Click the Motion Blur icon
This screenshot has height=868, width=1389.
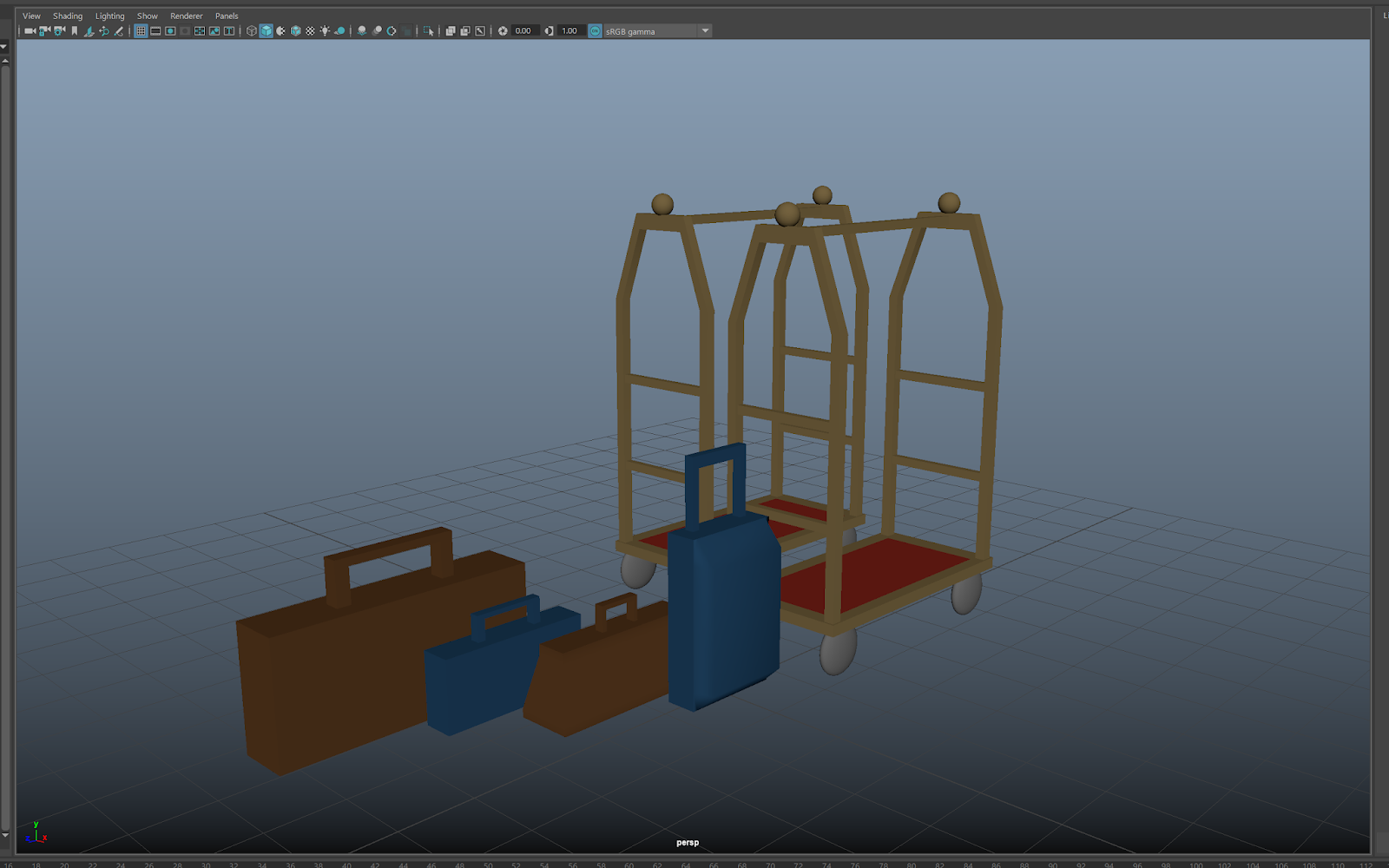pos(377,31)
